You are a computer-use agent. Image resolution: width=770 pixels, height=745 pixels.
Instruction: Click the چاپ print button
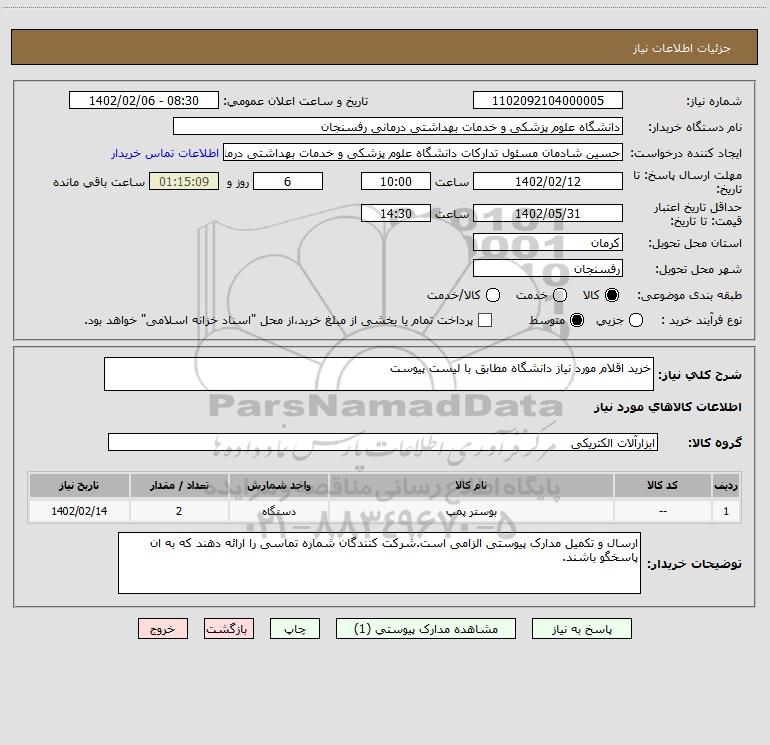point(295,629)
